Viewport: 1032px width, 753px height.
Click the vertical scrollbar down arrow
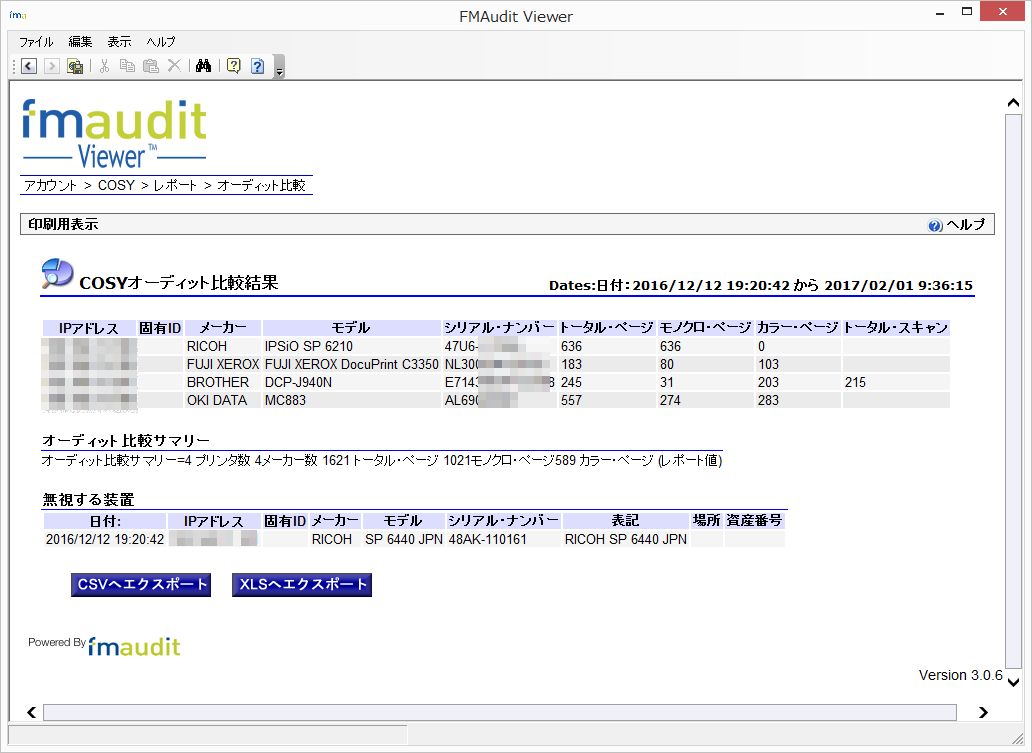[1014, 683]
